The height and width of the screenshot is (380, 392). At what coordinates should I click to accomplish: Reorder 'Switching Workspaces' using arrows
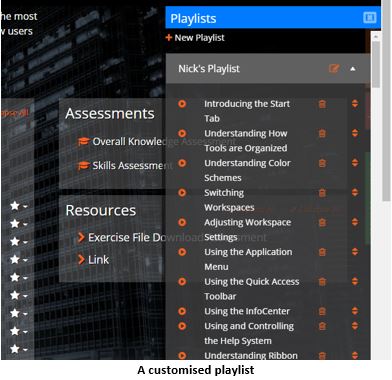coord(355,192)
